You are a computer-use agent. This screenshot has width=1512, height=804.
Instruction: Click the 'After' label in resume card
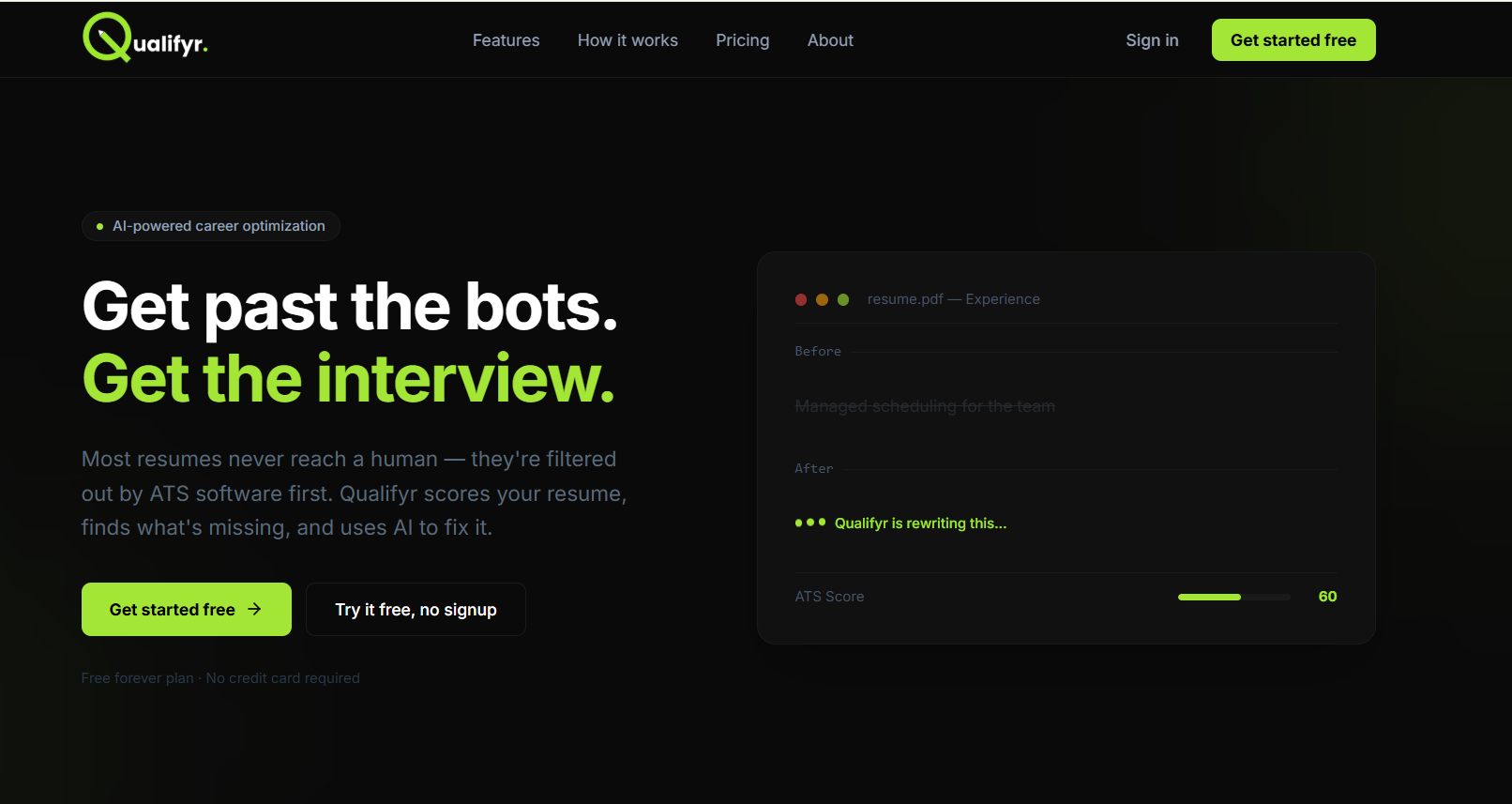pyautogui.click(x=814, y=468)
